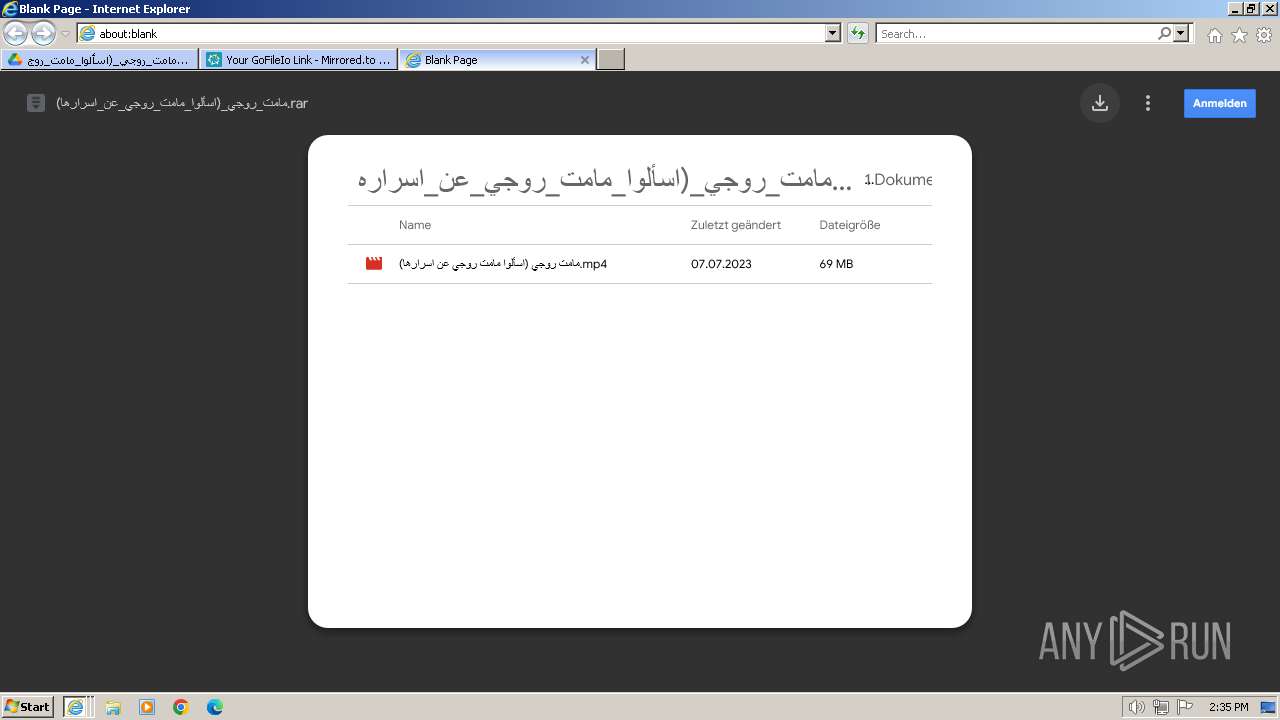This screenshot has height=720, width=1280.
Task: Expand the address bar autocomplete dropdown
Action: point(833,33)
